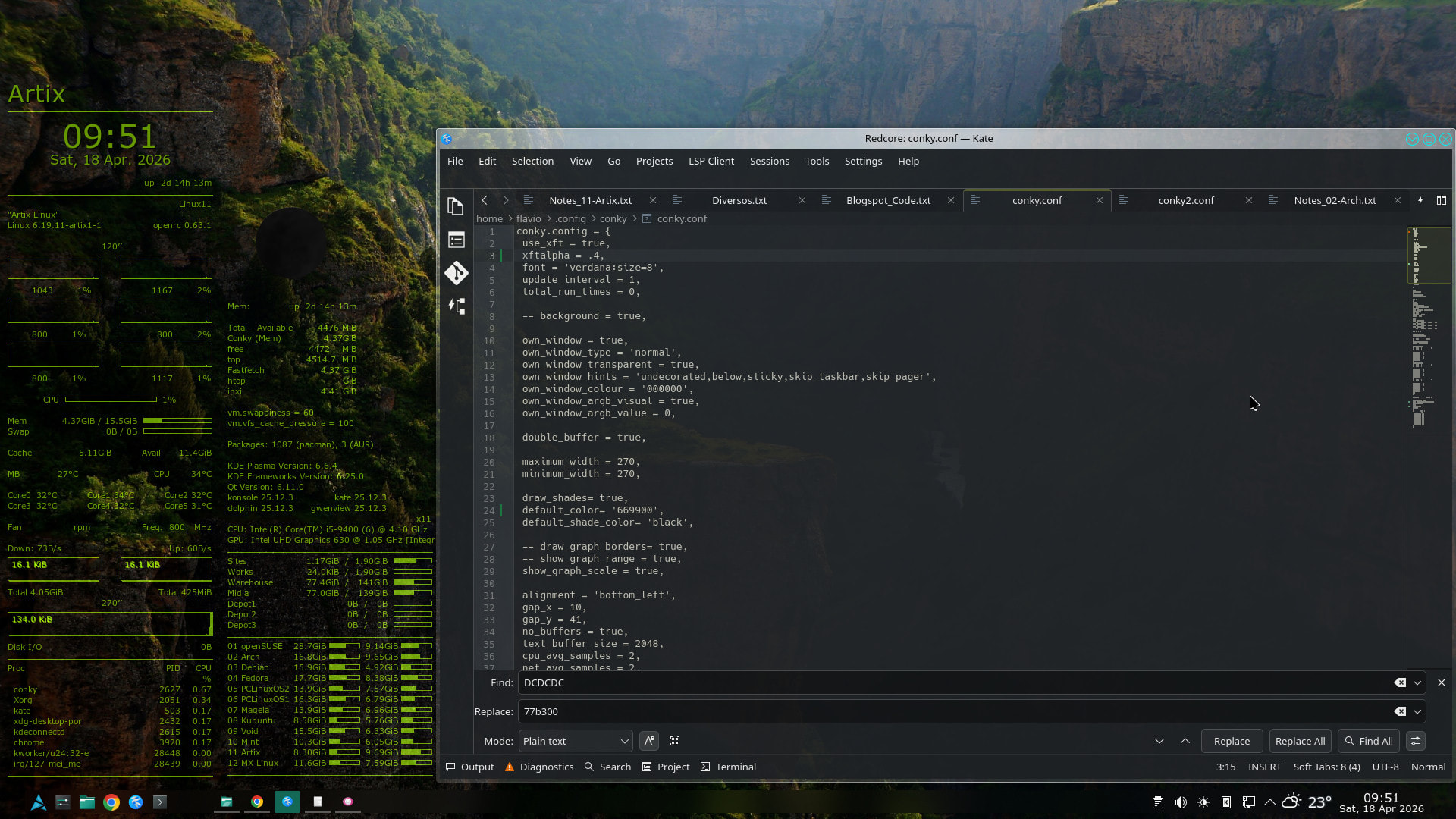1456x819 pixels.
Task: Open the Git sidebar icon
Action: pyautogui.click(x=456, y=273)
